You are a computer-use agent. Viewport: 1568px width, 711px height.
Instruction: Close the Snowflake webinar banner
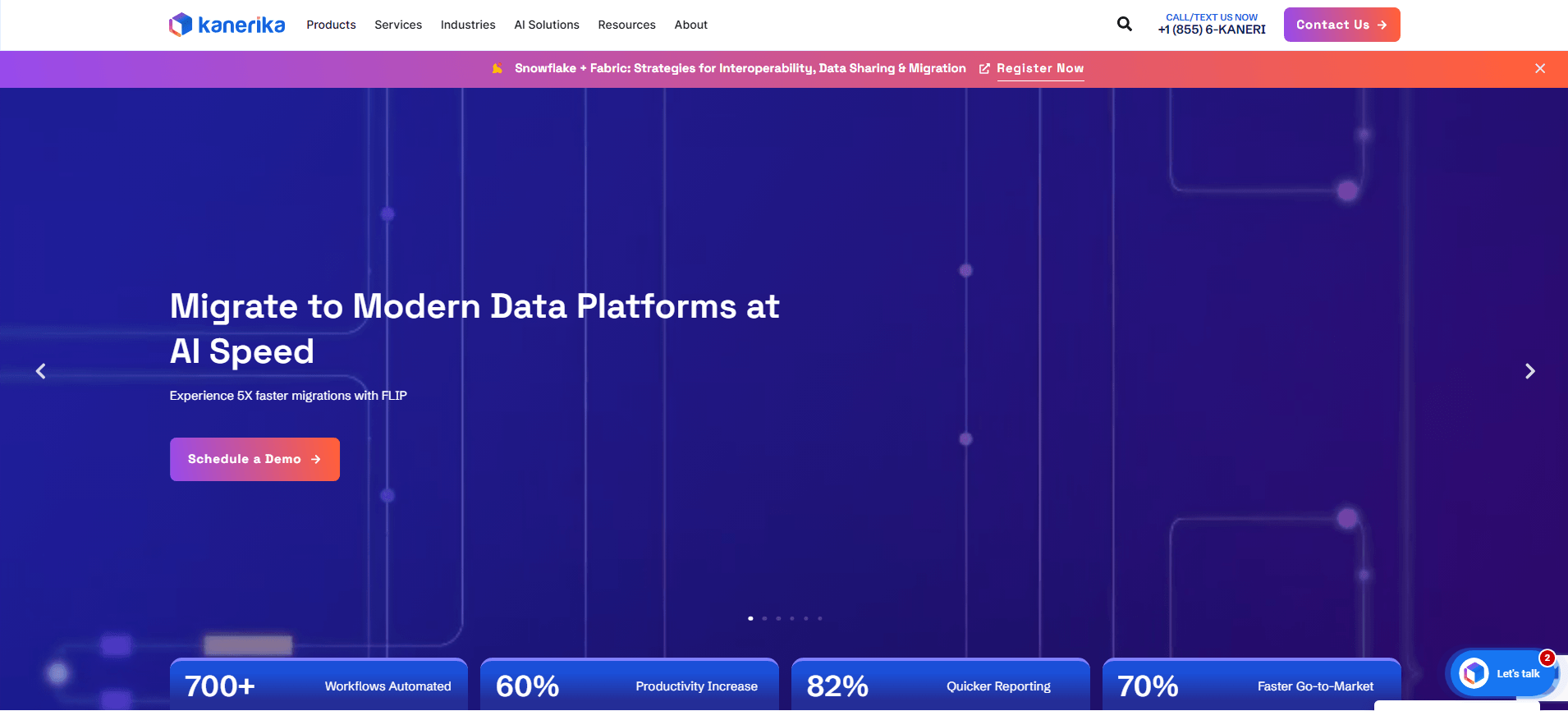coord(1540,68)
